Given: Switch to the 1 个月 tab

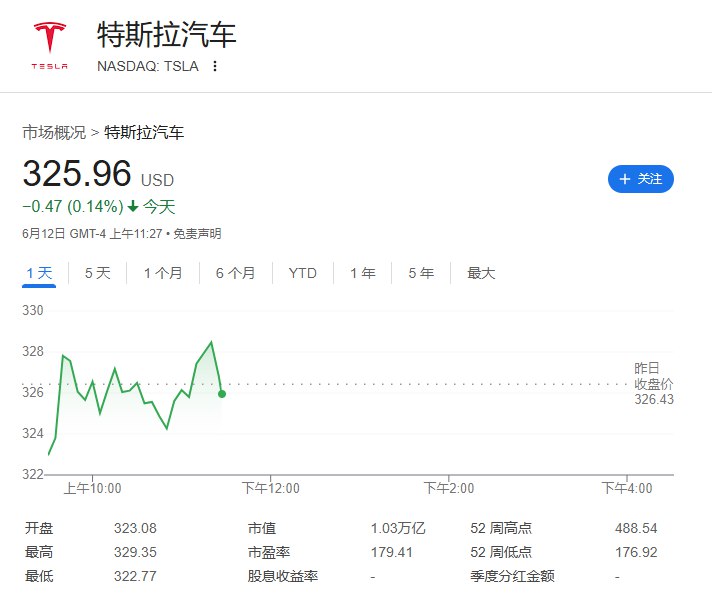Looking at the screenshot, I should click(x=163, y=273).
